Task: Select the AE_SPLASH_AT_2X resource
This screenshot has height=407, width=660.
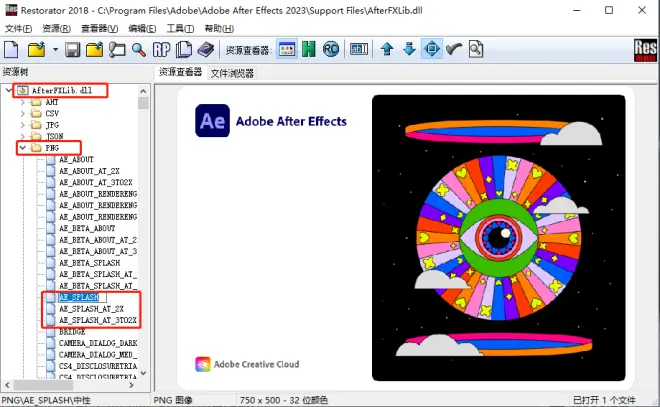Action: tap(91, 309)
